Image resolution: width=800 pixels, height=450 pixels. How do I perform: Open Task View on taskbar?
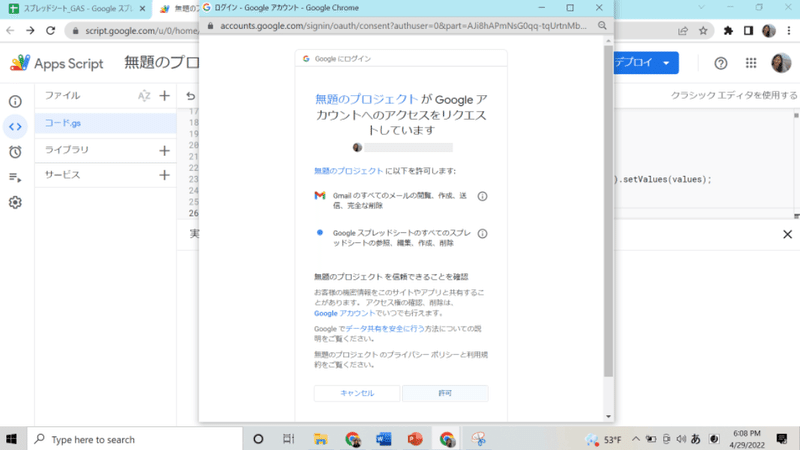click(x=289, y=439)
